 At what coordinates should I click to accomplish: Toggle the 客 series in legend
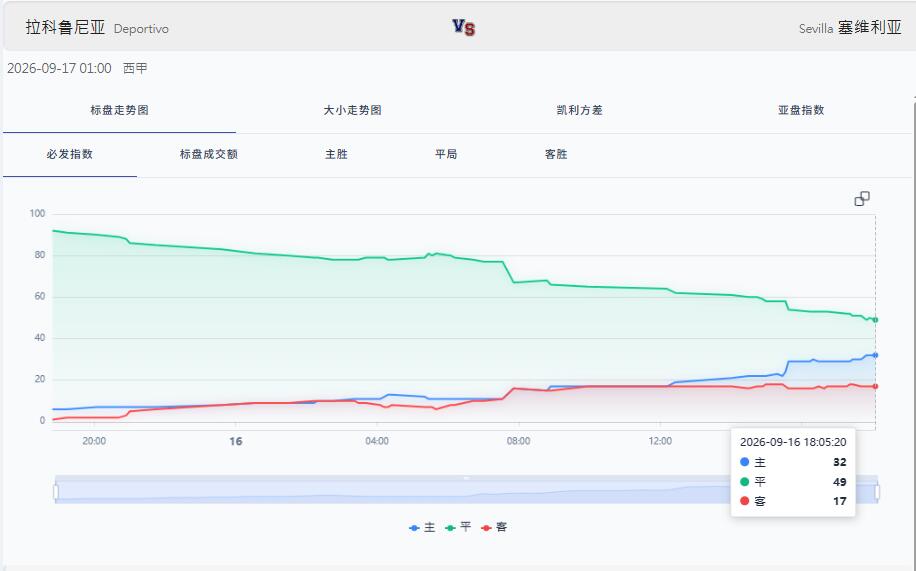pyautogui.click(x=494, y=527)
